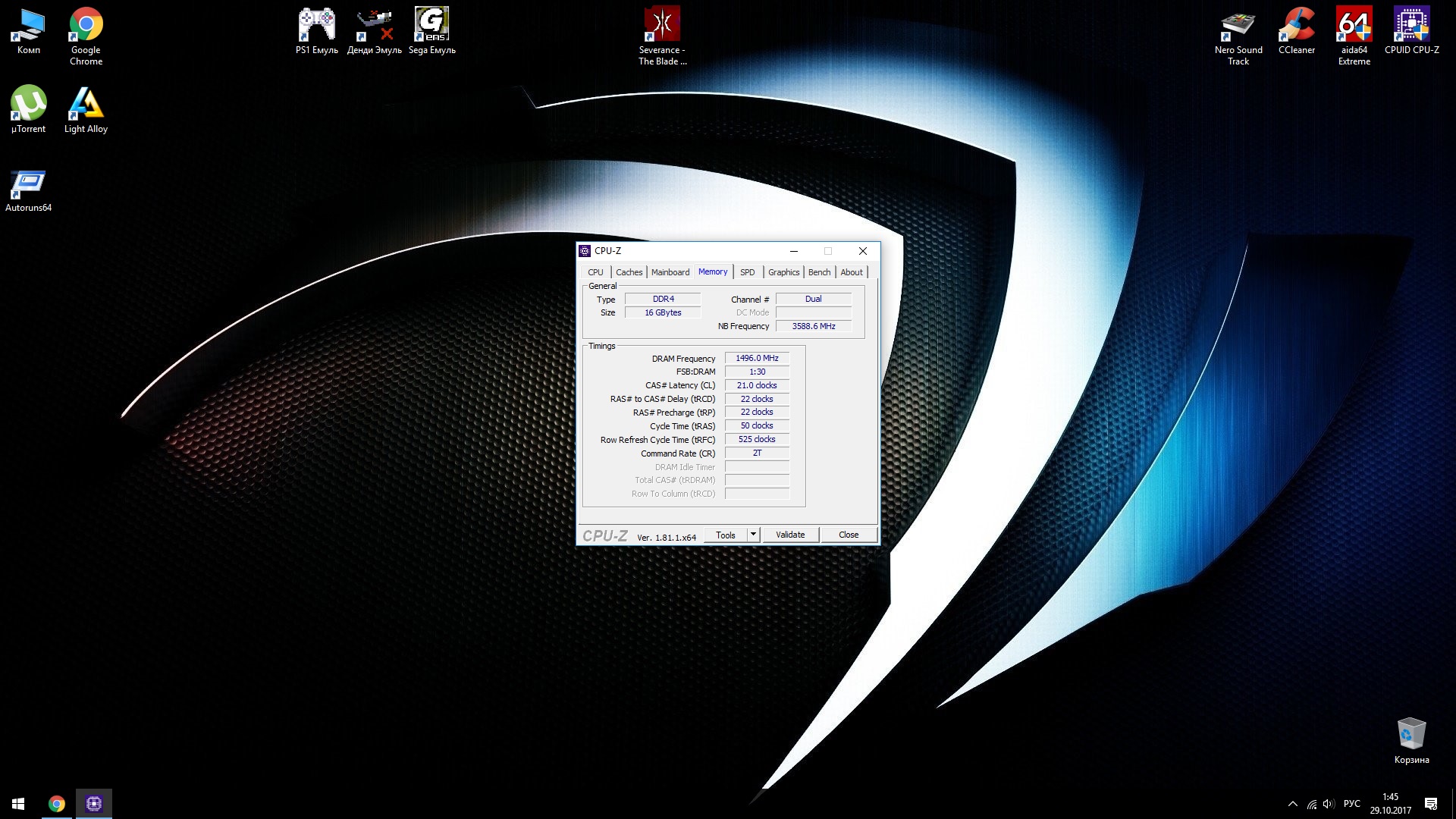Screen dimensions: 1456x819
Task: Open the uTorrent desktop icon
Action: pos(28,104)
